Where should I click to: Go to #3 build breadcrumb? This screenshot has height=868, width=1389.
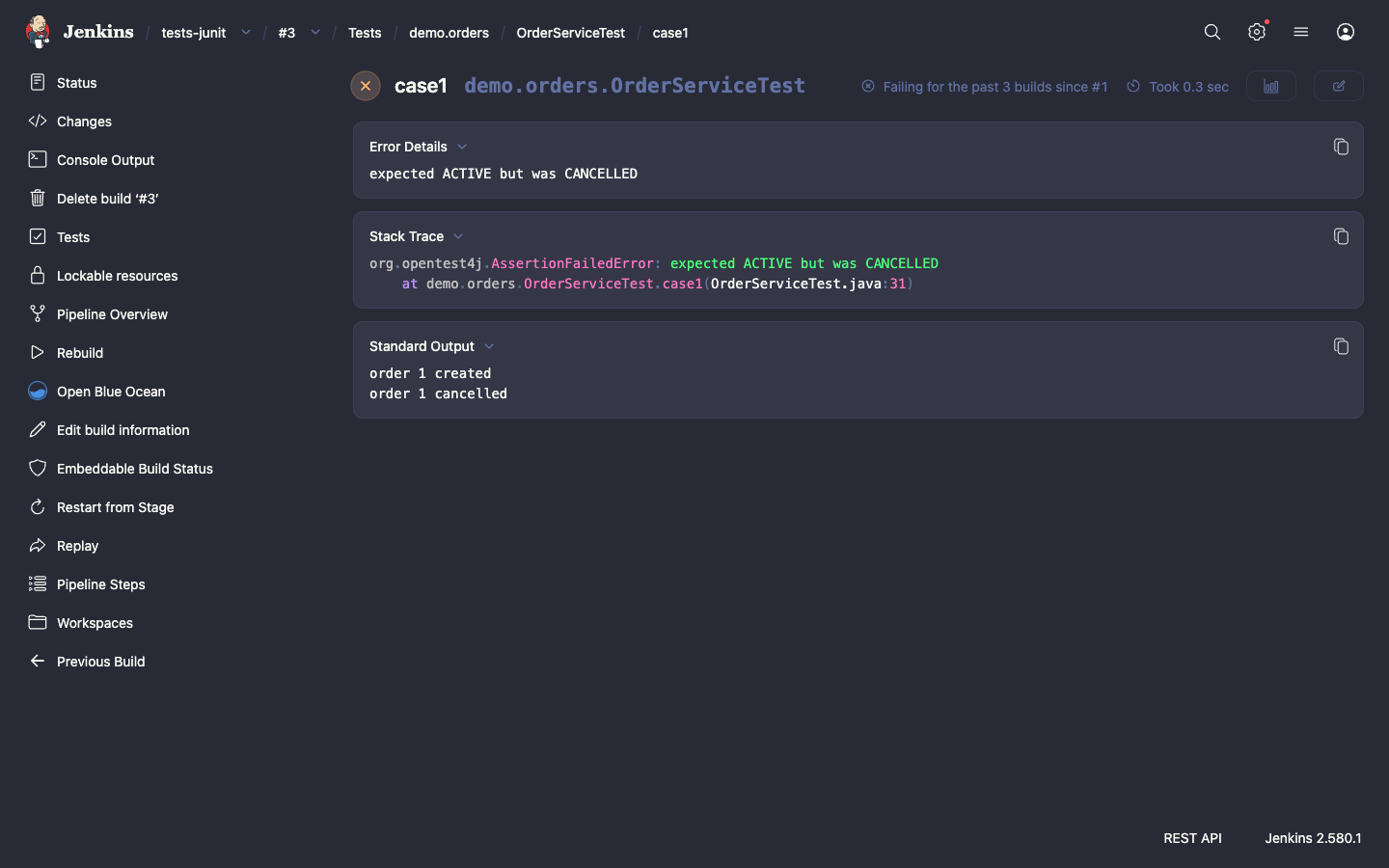click(286, 33)
